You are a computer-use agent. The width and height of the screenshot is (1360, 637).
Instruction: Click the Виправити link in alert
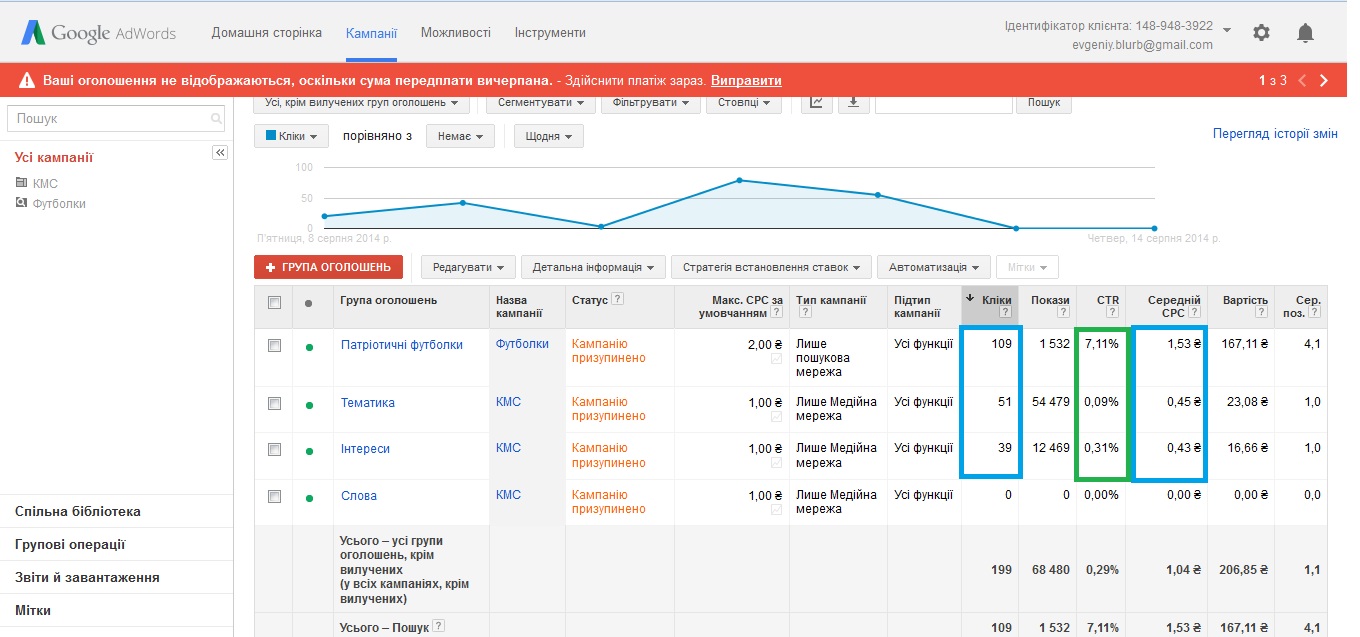[745, 81]
